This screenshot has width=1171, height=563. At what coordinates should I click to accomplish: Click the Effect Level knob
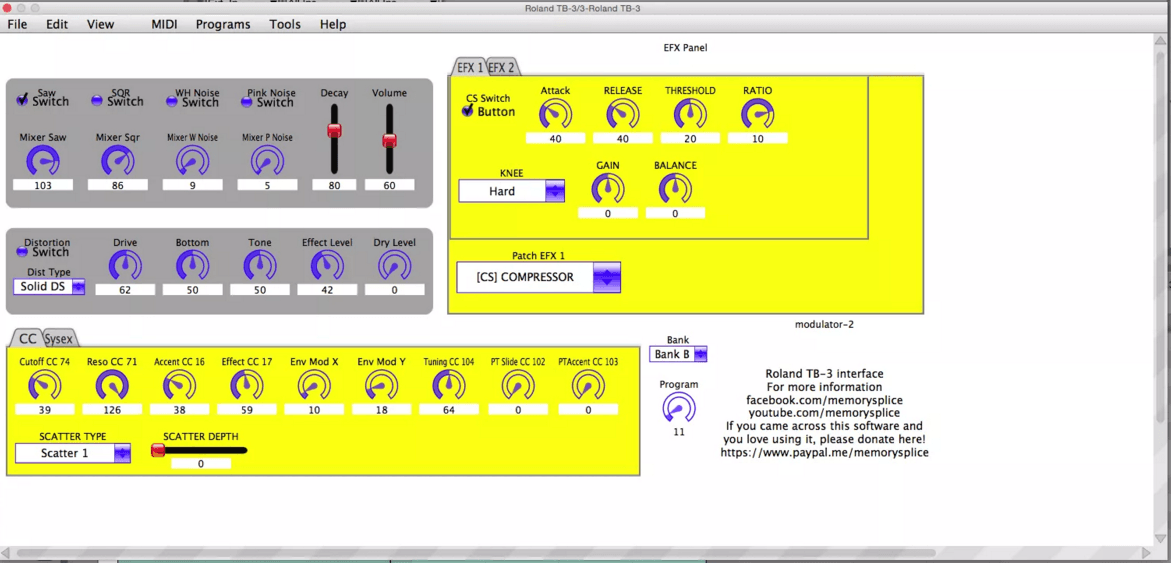coord(326,266)
